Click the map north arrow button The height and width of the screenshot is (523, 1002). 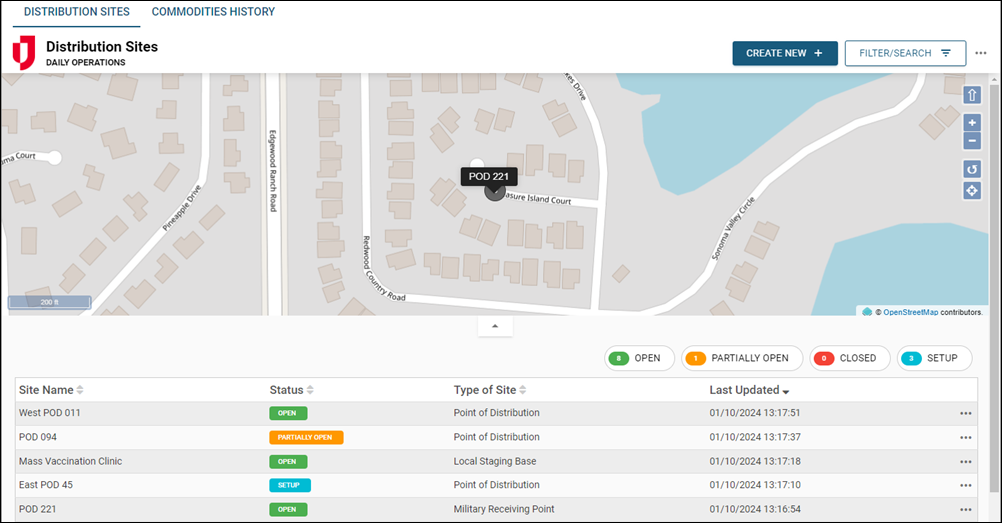[971, 95]
